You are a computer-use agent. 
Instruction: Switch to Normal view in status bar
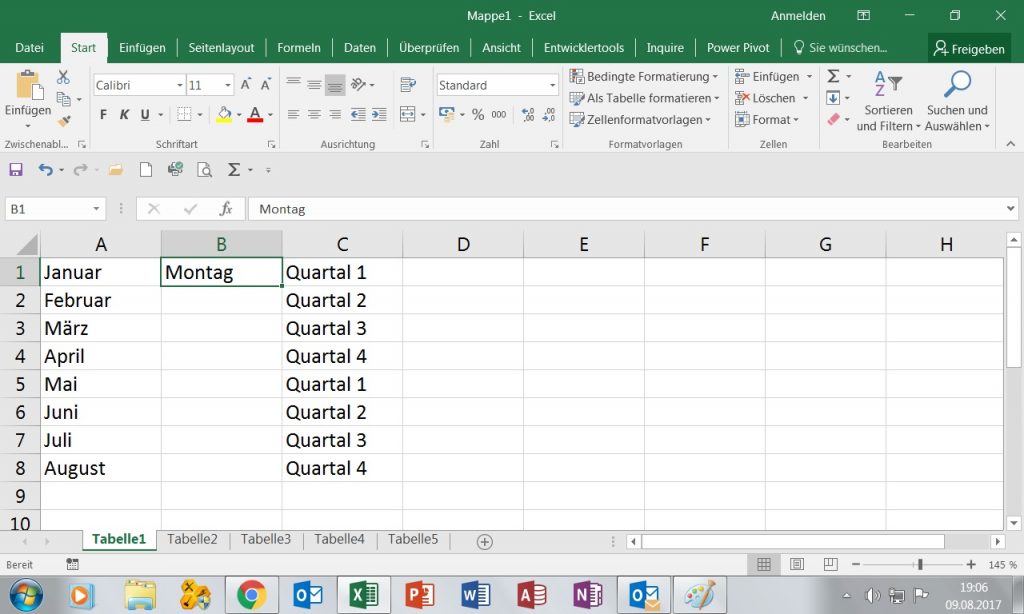763,564
